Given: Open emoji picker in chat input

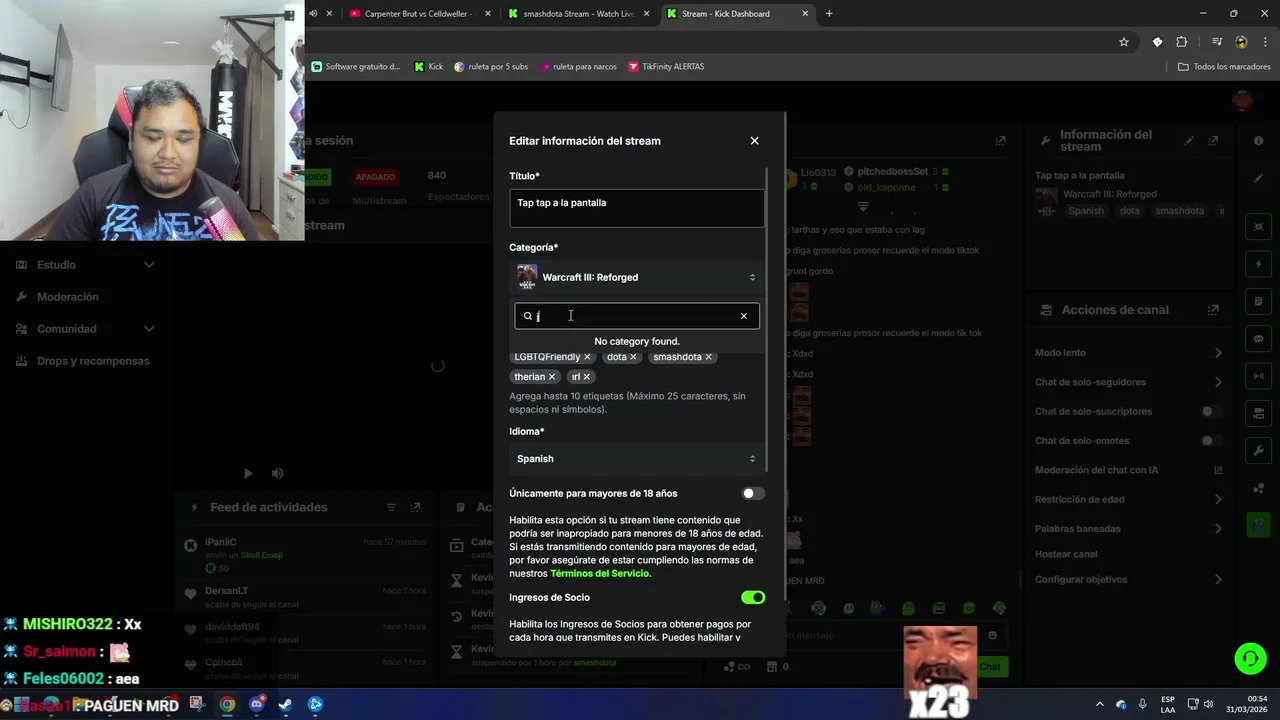Looking at the screenshot, I should [992, 635].
